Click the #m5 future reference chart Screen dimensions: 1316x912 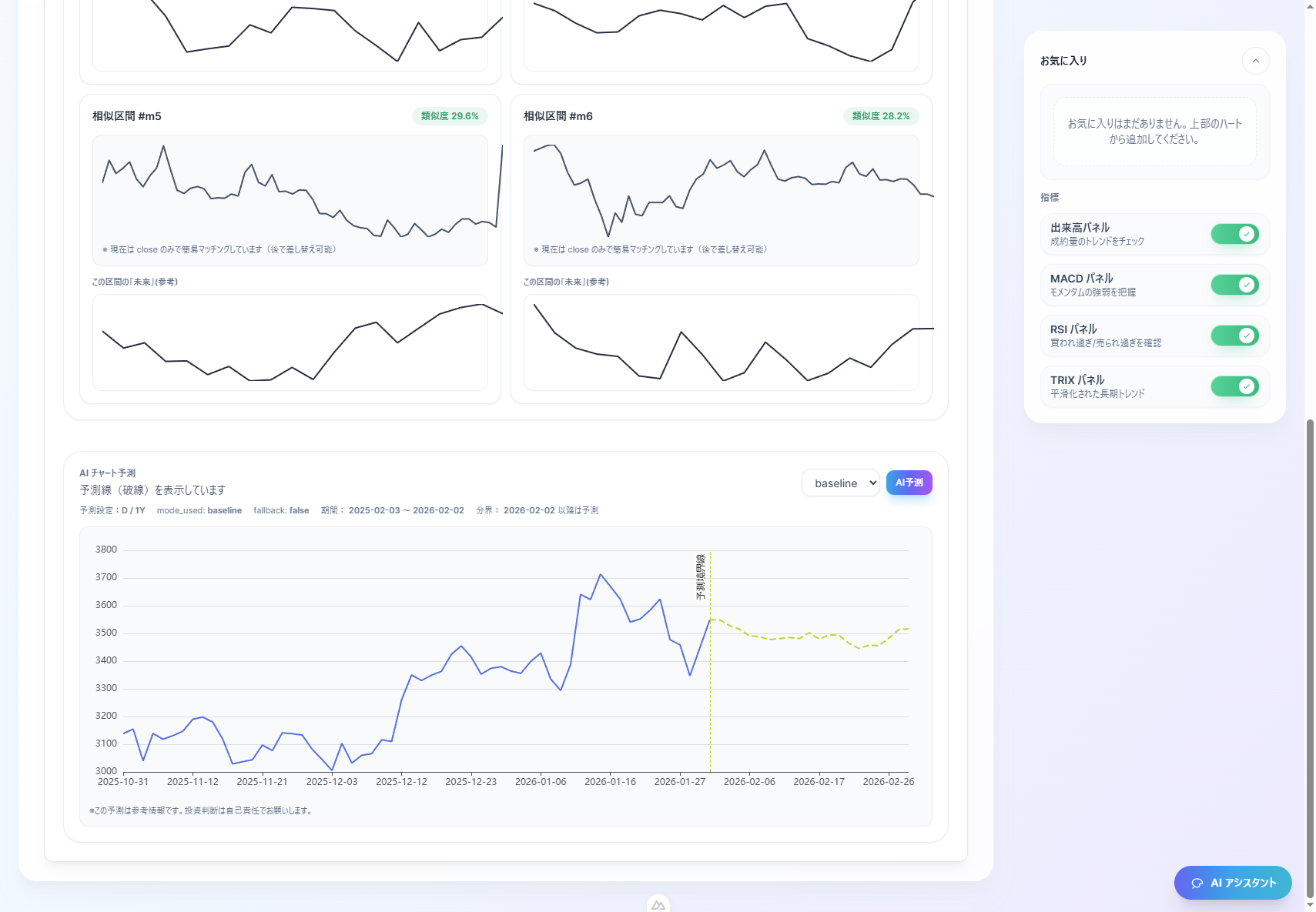(290, 342)
